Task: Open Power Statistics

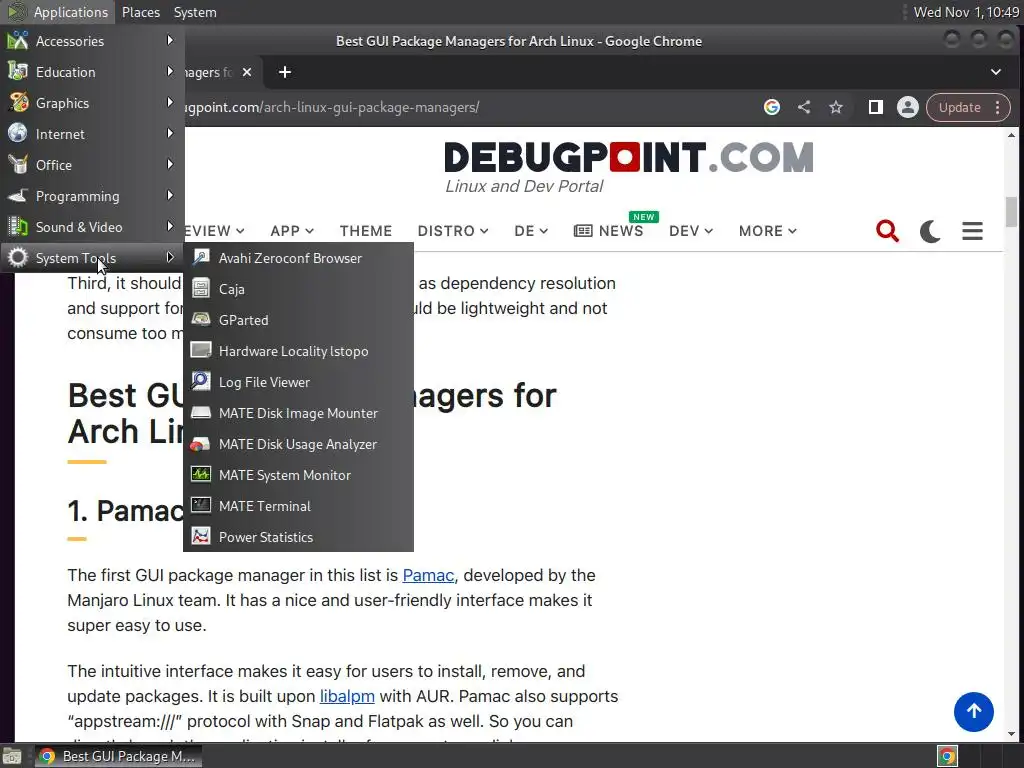Action: (298, 537)
